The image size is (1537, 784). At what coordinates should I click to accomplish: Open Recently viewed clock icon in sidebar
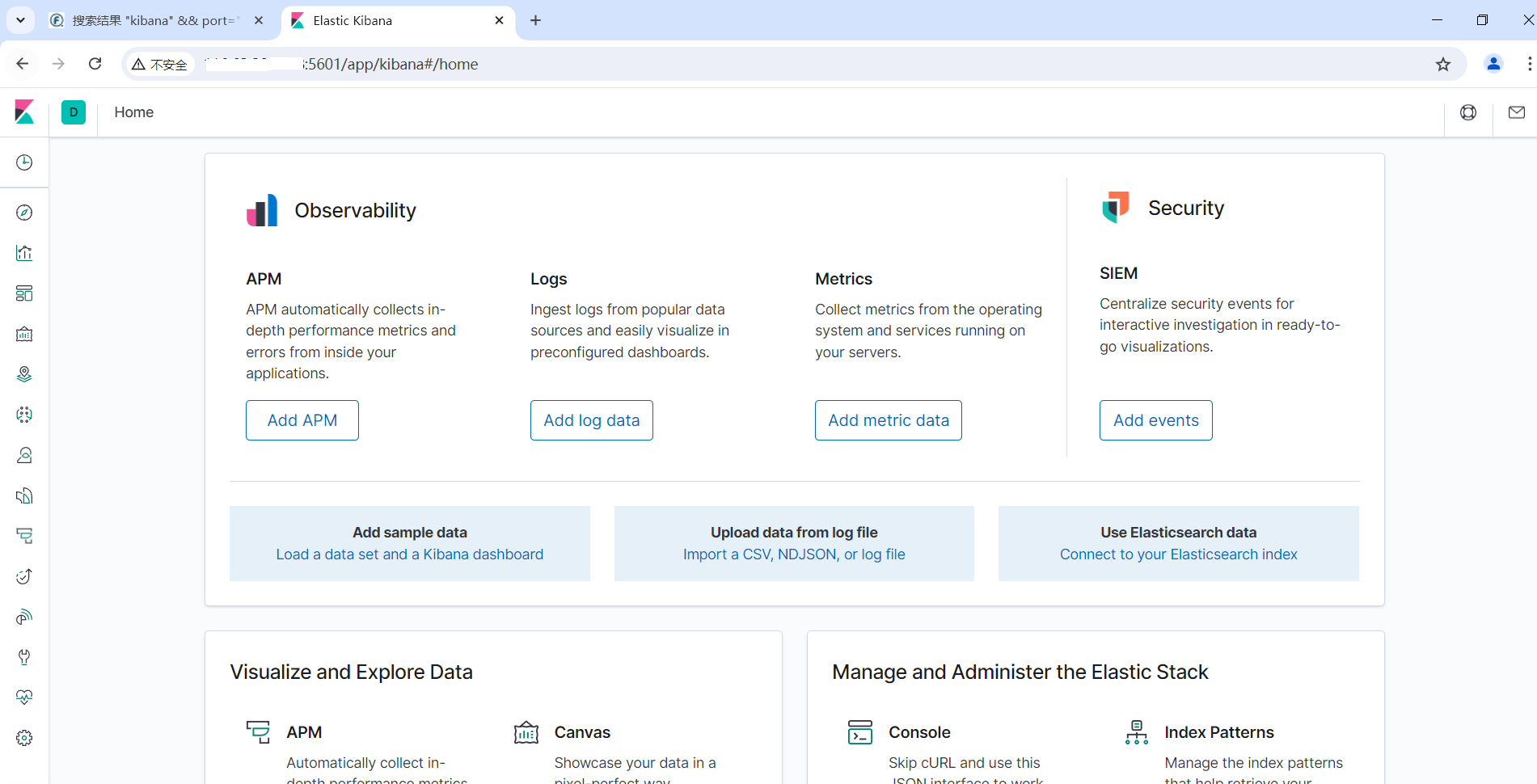(24, 162)
